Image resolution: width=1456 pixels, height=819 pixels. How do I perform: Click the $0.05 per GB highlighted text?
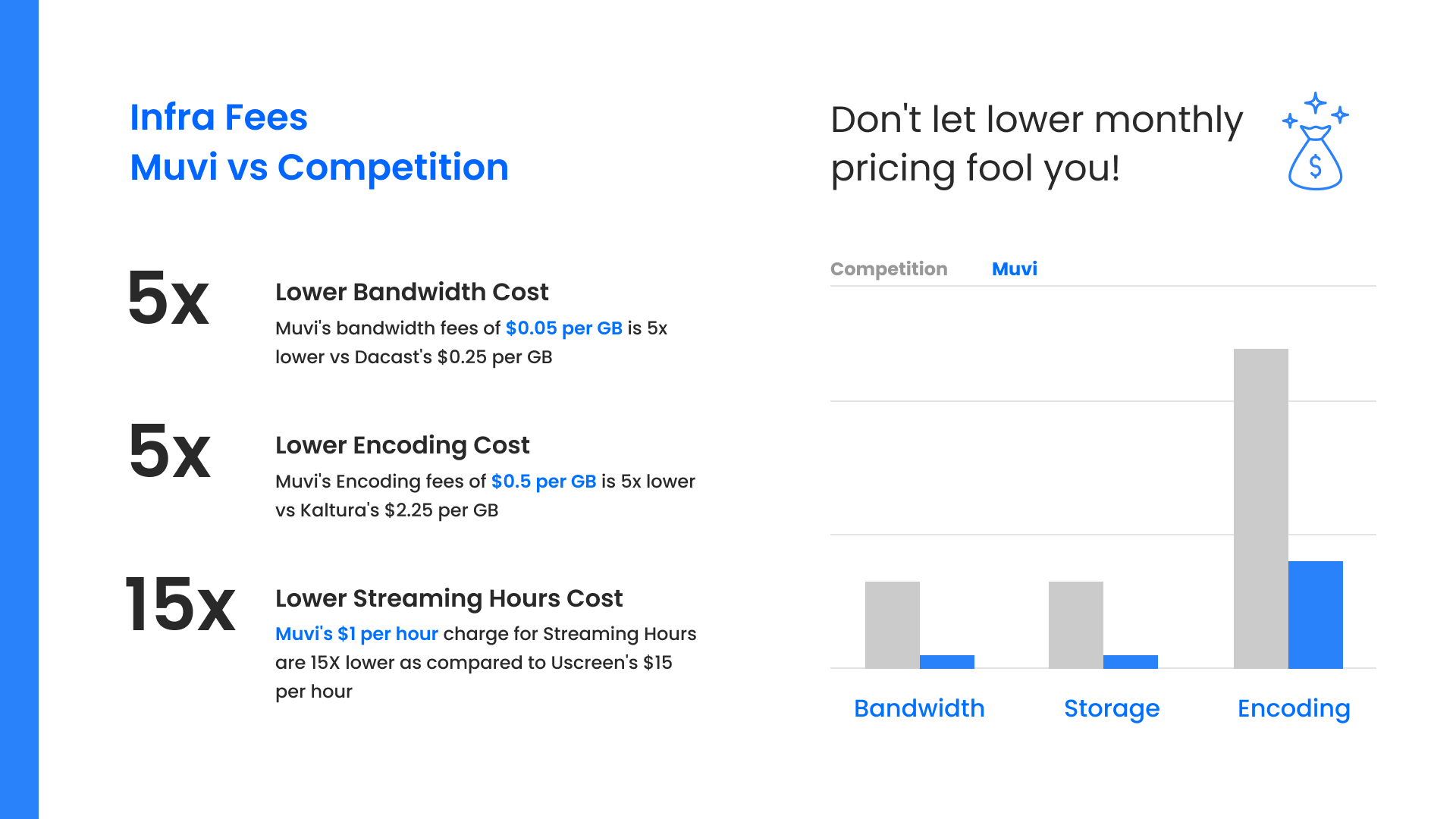point(563,328)
